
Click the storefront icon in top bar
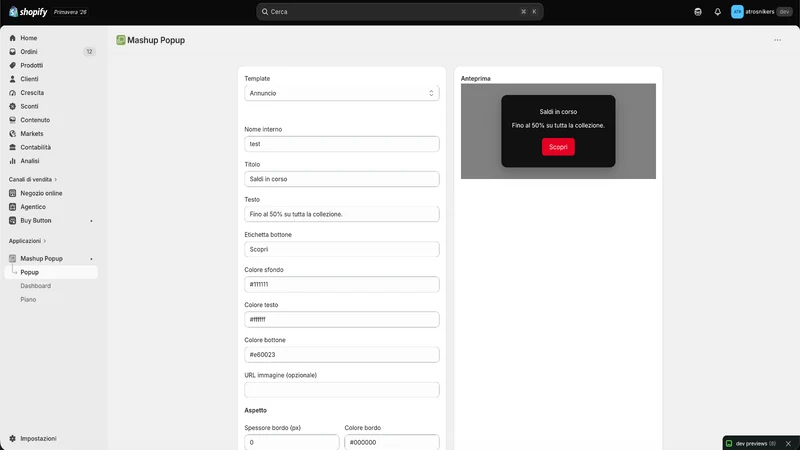tap(698, 12)
